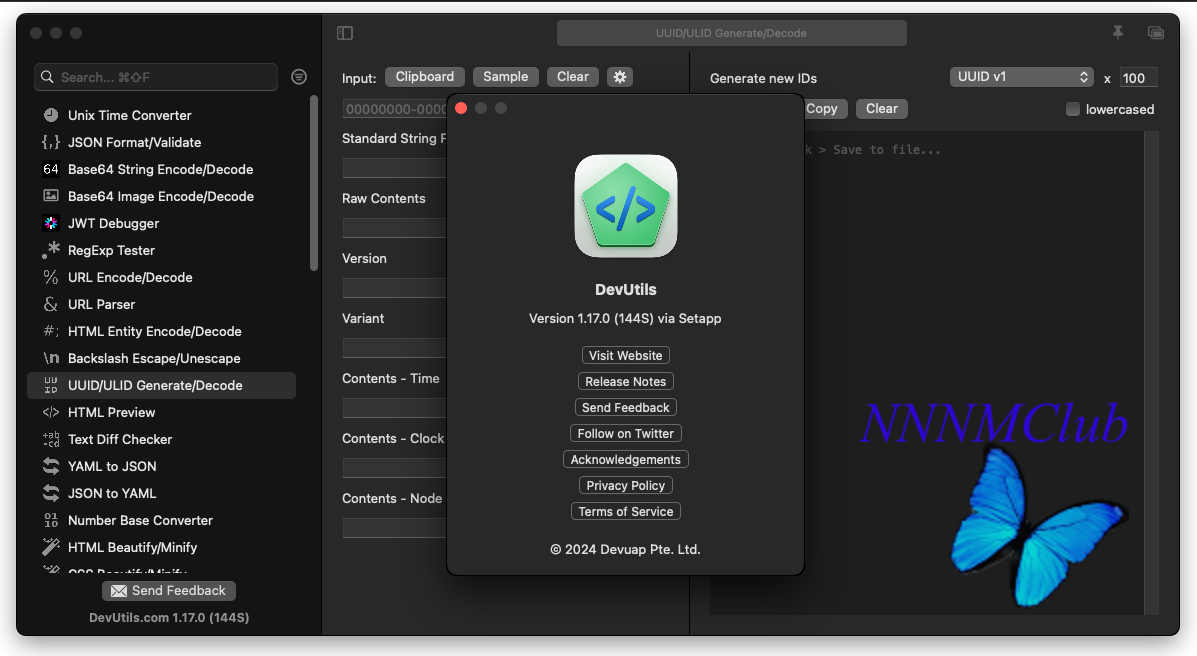Load example with the Sample button

[505, 77]
